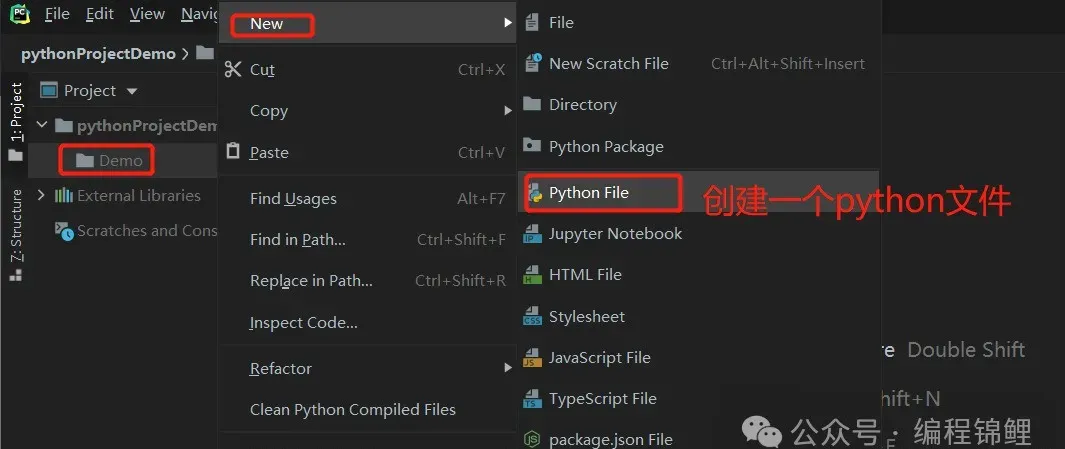Click the Paste clipboard icon

(233, 151)
